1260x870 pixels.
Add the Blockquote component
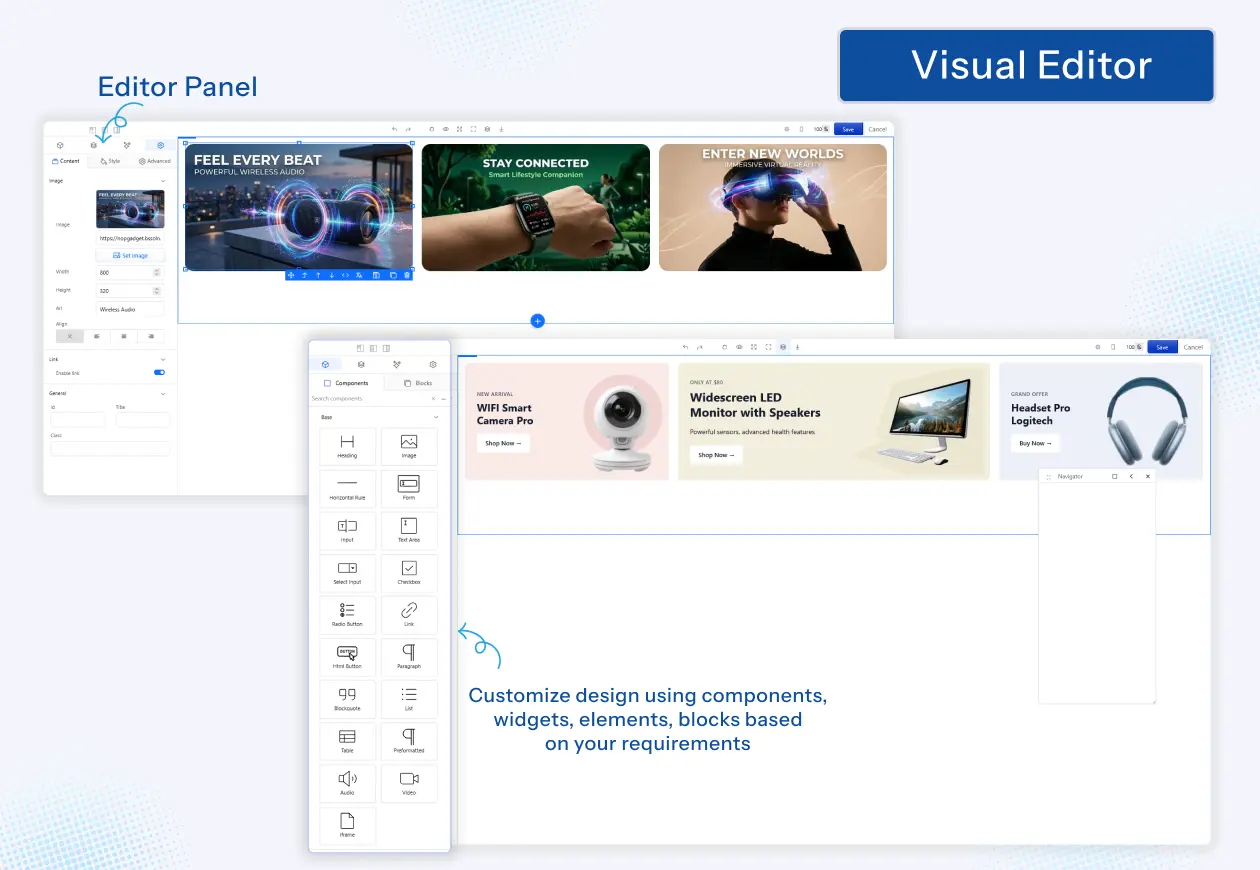347,698
